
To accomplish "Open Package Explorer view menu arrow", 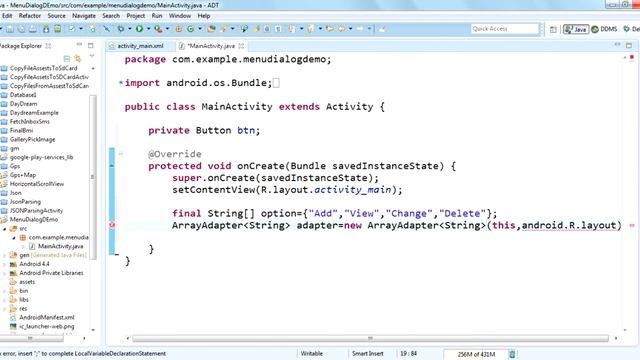I will (x=92, y=57).
